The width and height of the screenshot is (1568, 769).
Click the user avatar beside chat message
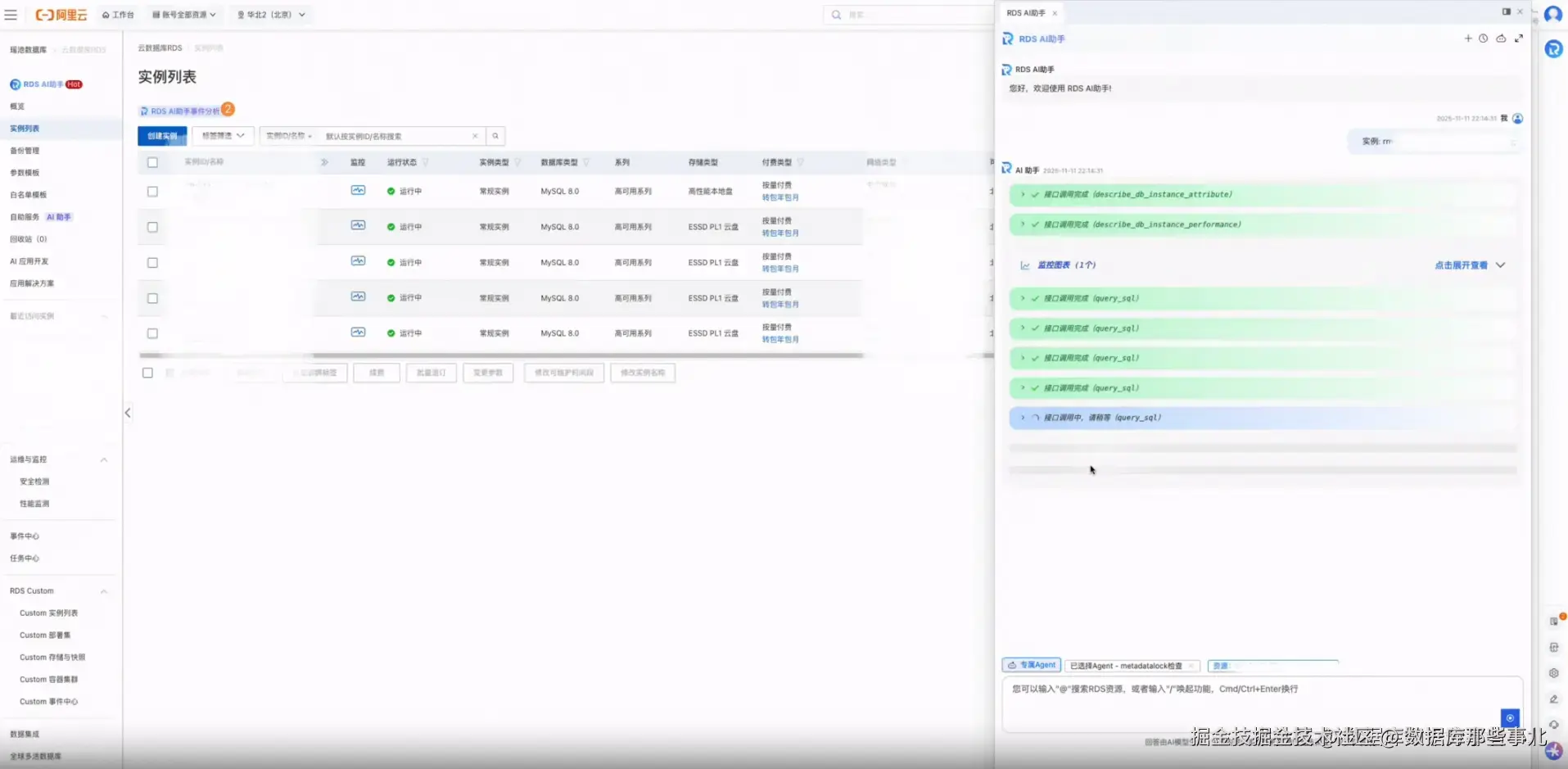pyautogui.click(x=1517, y=119)
